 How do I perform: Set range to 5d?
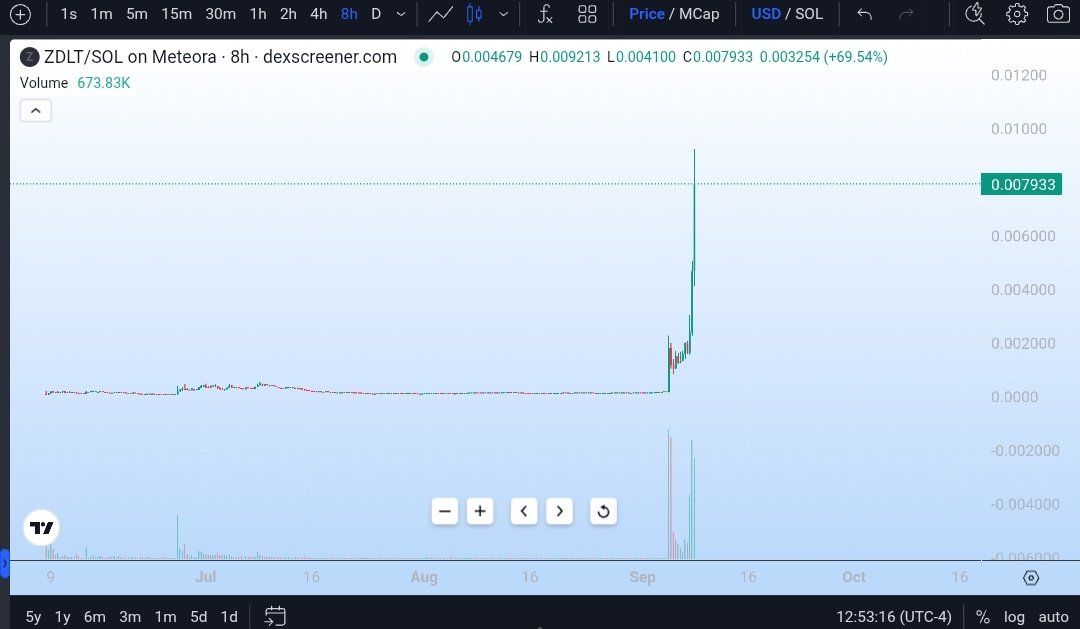click(x=198, y=617)
